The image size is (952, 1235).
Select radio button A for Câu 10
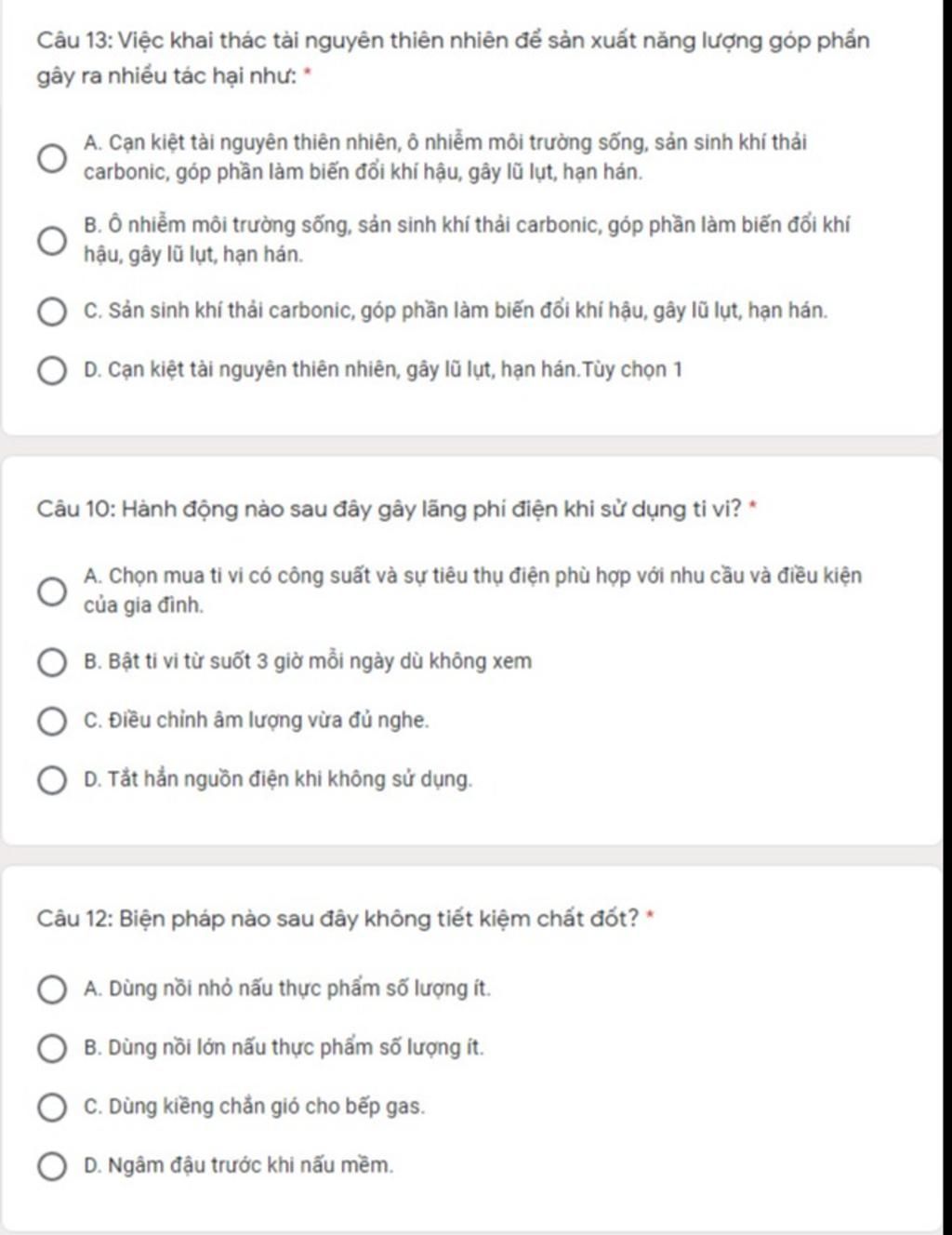coord(51,591)
